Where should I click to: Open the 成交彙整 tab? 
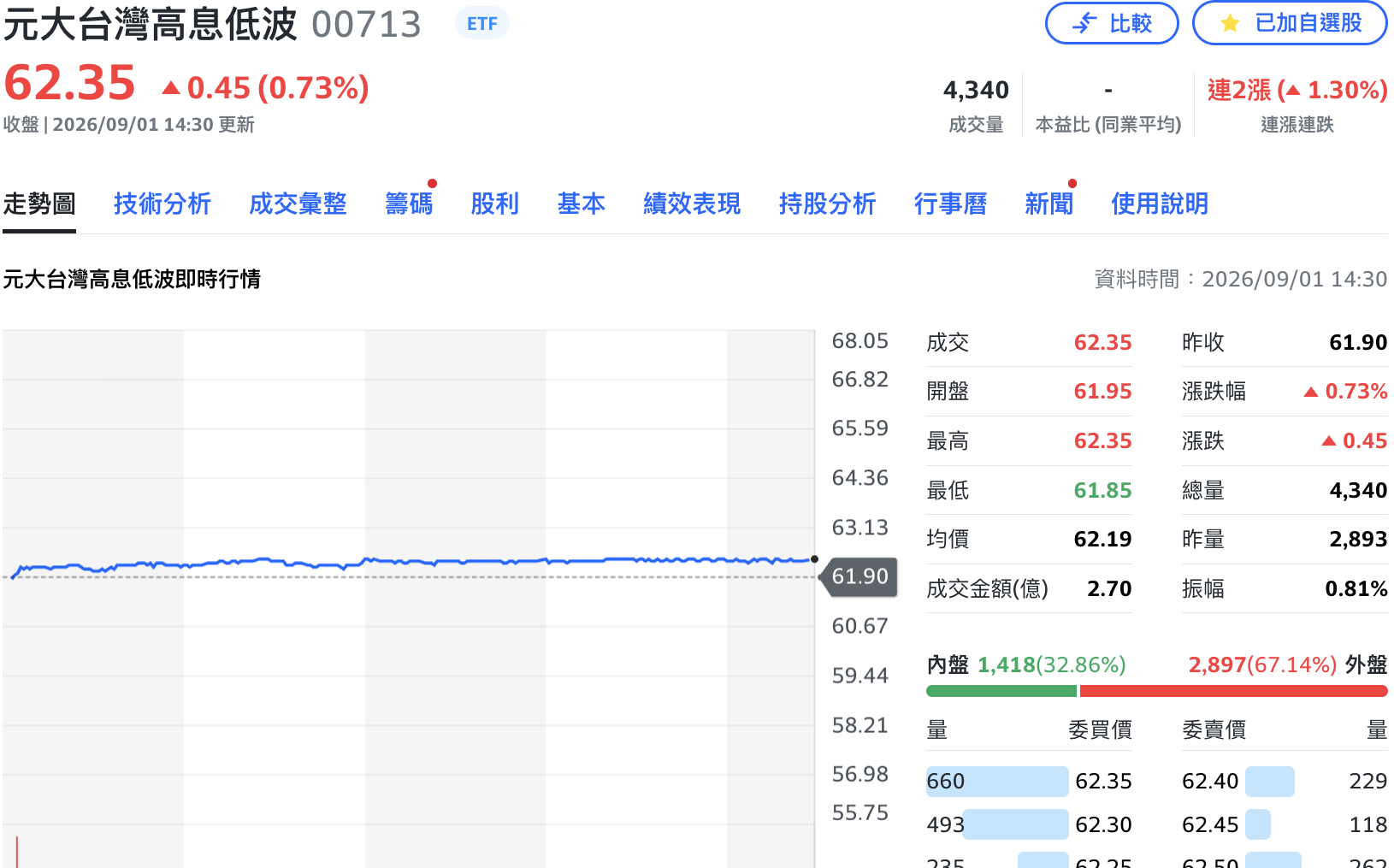coord(298,204)
